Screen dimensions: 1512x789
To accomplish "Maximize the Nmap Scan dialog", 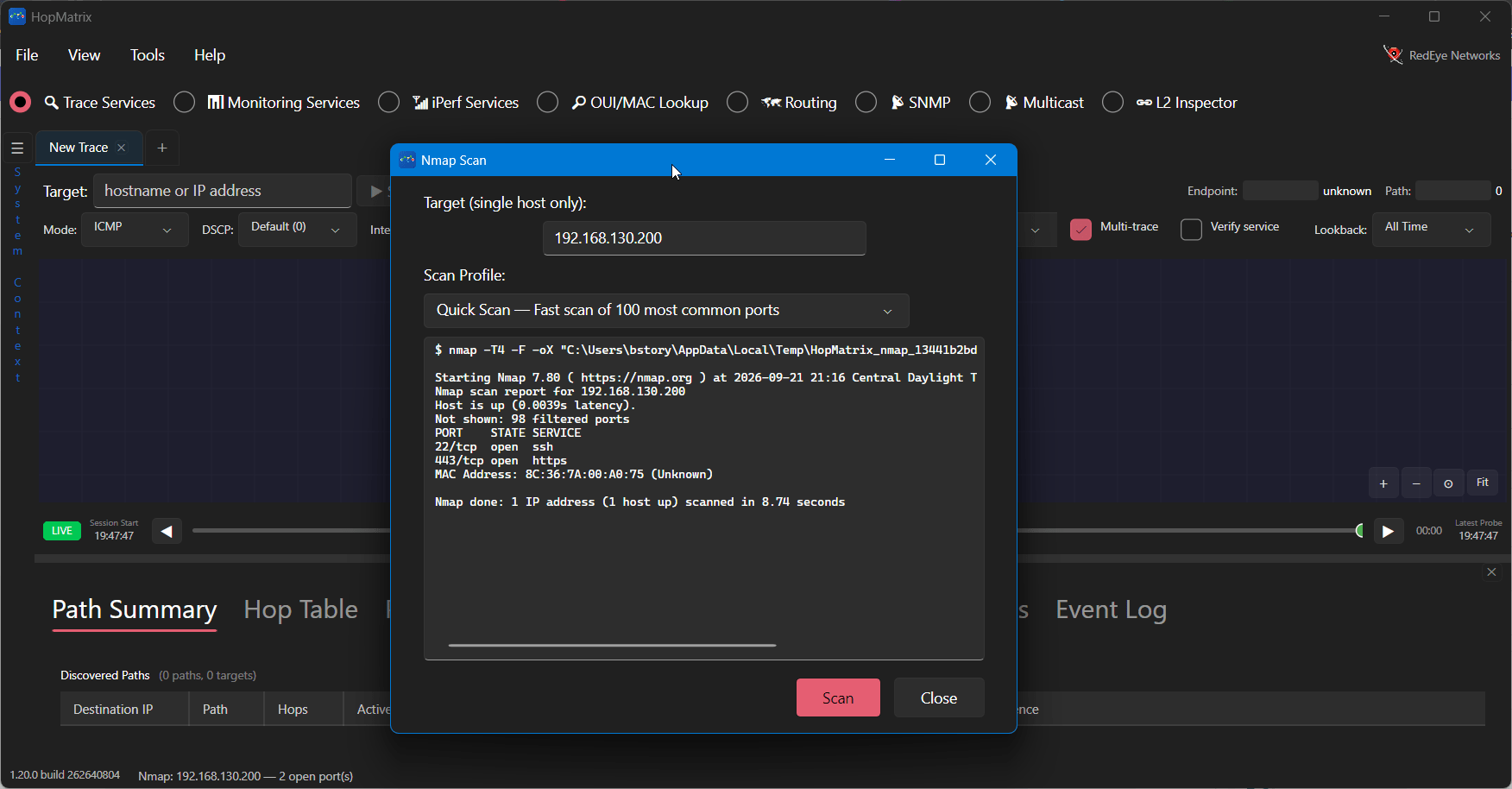I will click(940, 160).
